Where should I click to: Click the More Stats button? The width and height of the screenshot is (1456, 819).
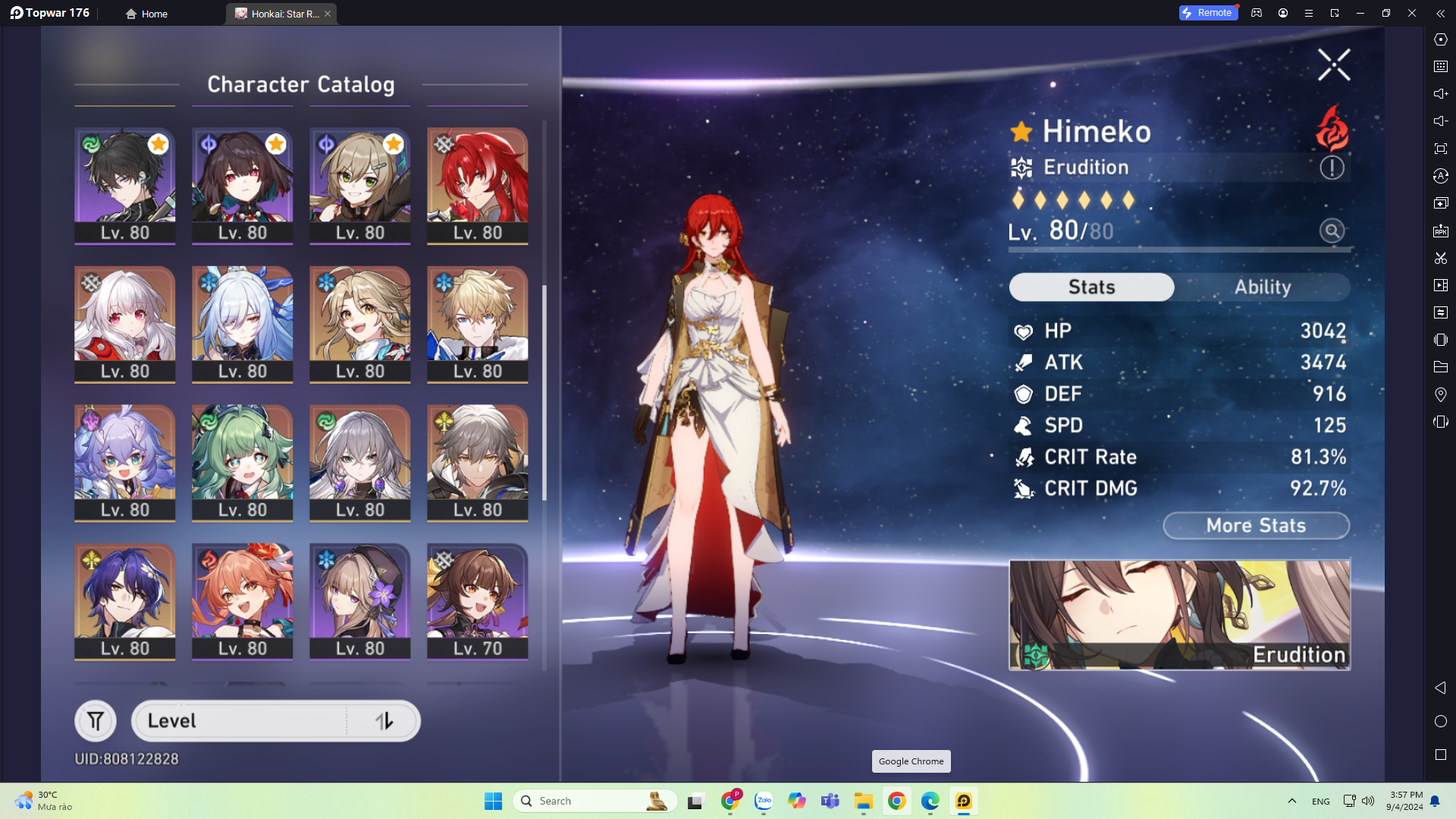click(x=1256, y=526)
